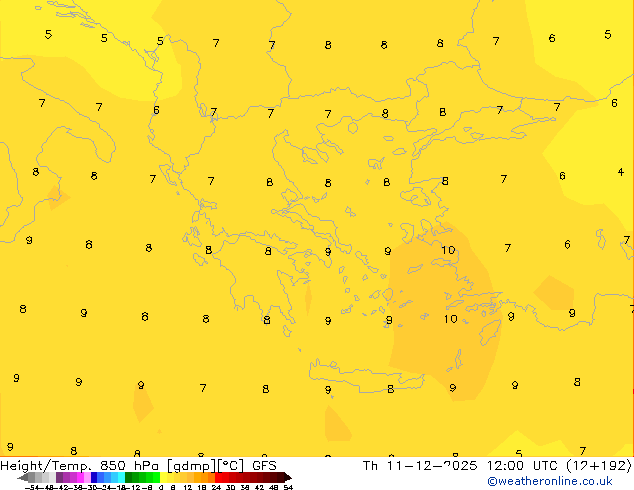The image size is (634, 490).
Task: Click the [°C] unit label in the title
Action: point(230,466)
